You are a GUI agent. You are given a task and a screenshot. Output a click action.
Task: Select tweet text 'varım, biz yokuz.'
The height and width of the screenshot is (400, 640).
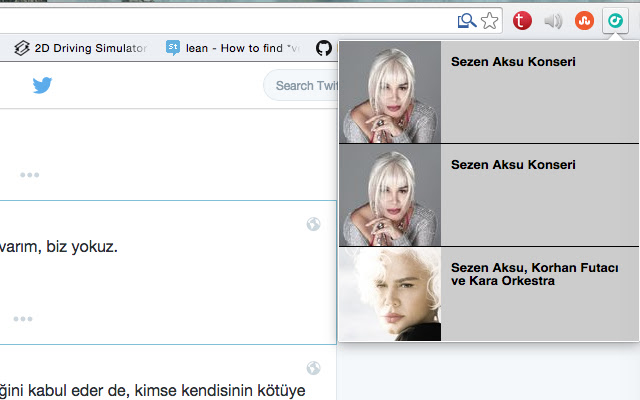(x=59, y=247)
